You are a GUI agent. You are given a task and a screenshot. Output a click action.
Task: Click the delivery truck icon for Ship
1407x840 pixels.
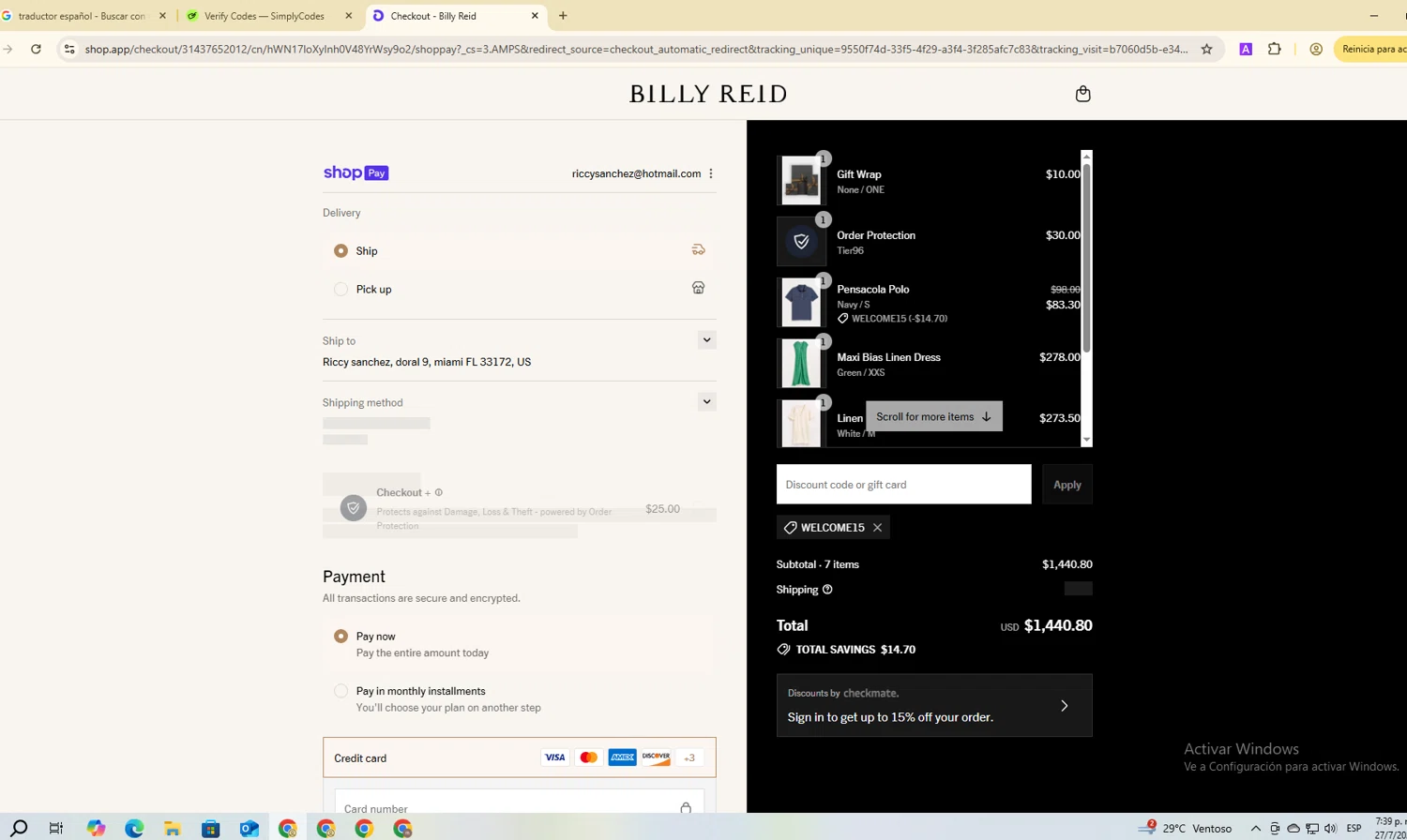pos(698,249)
